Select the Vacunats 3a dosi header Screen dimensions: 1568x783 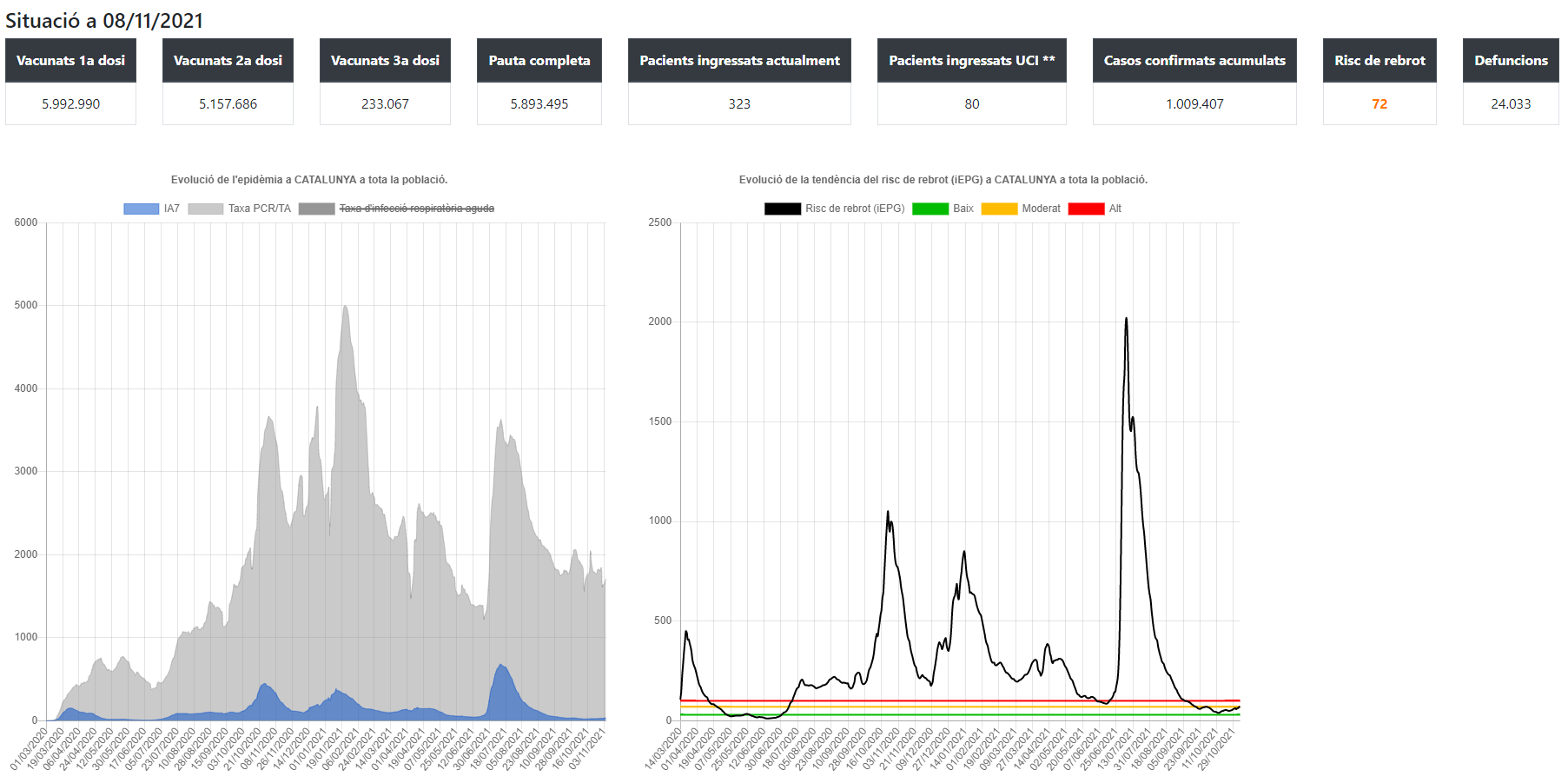click(385, 60)
